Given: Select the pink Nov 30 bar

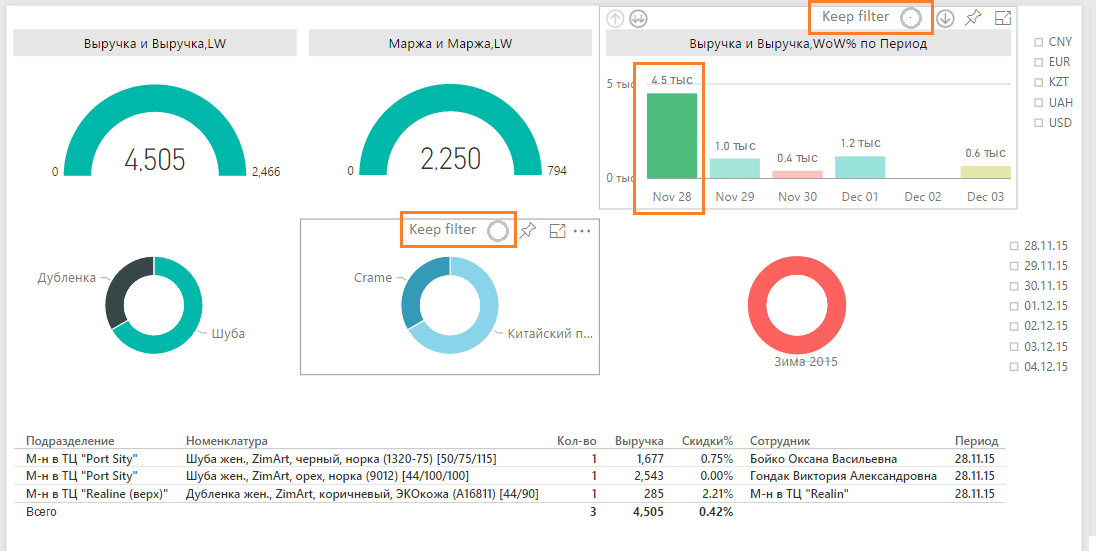Looking at the screenshot, I should coord(798,174).
